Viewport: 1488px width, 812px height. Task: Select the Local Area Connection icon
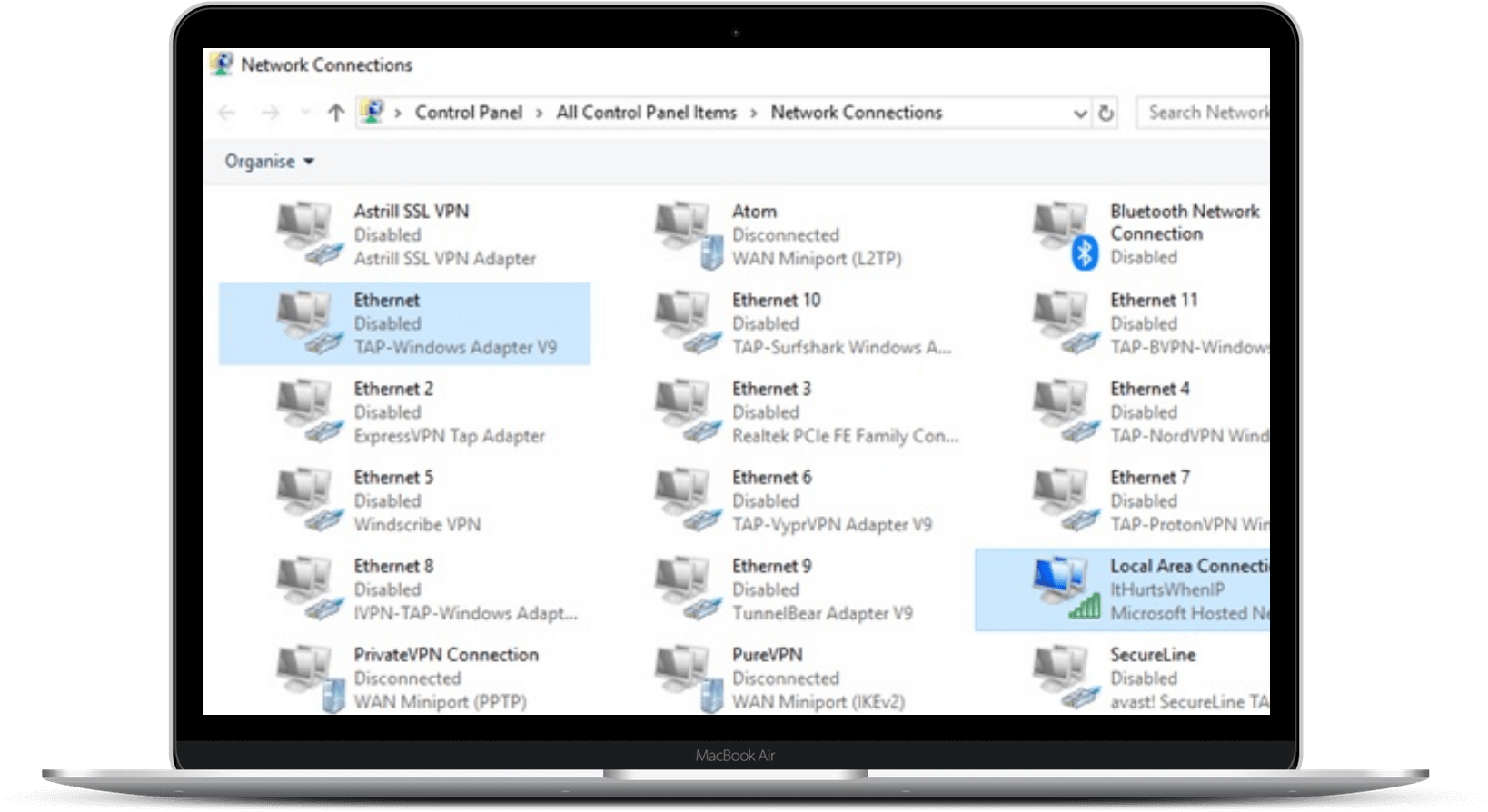1065,589
